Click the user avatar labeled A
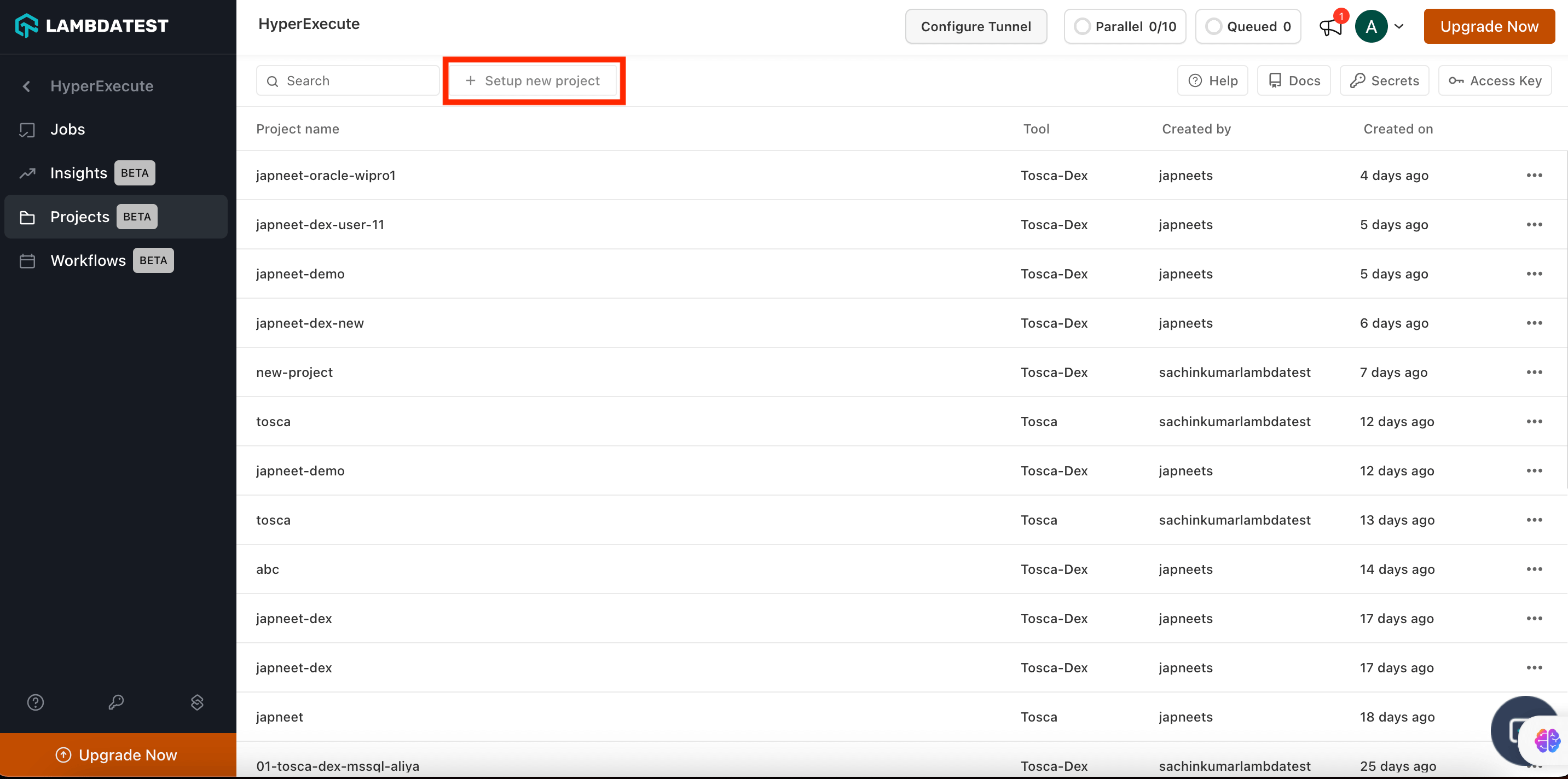 (x=1371, y=27)
